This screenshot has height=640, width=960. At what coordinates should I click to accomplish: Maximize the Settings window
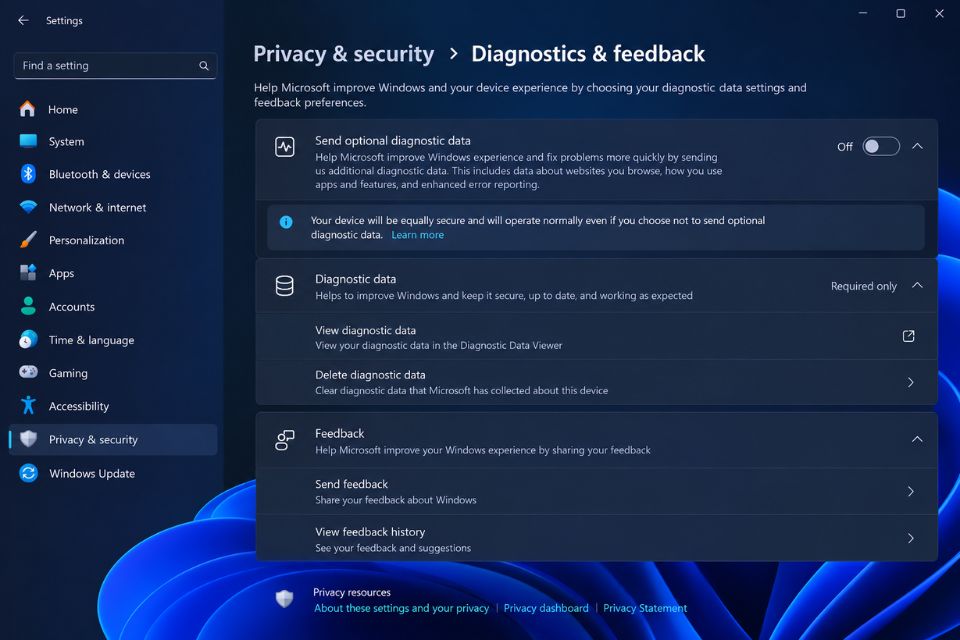[901, 13]
